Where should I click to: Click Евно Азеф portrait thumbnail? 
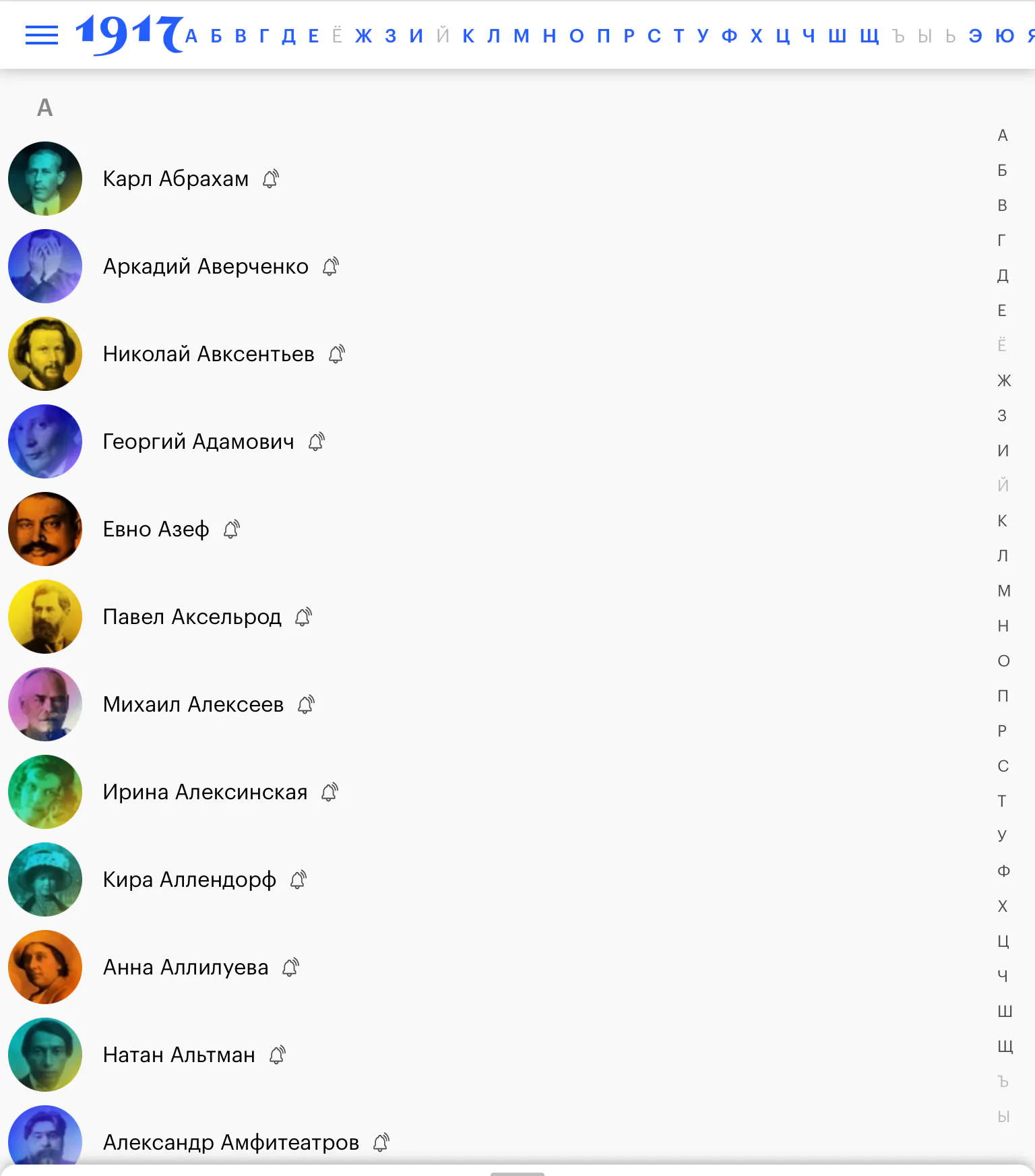tap(45, 529)
